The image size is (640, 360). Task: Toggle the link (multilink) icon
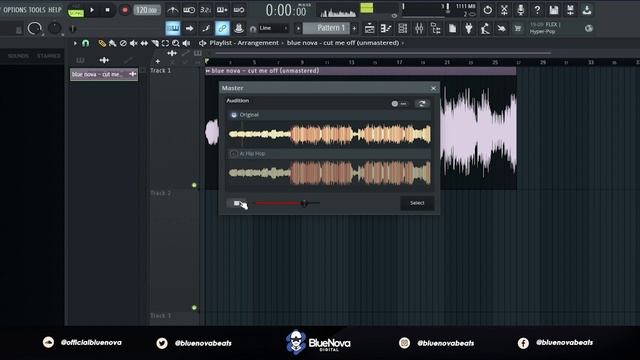click(x=222, y=28)
